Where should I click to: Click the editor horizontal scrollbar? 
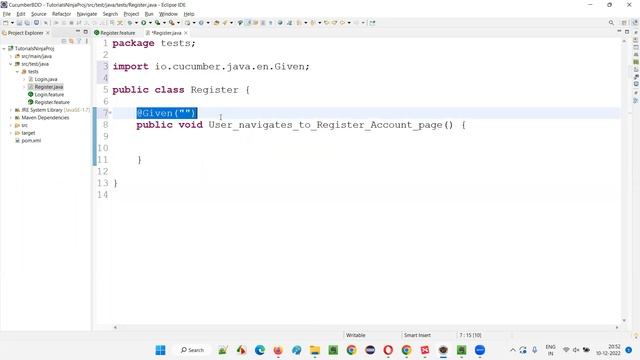(366, 327)
